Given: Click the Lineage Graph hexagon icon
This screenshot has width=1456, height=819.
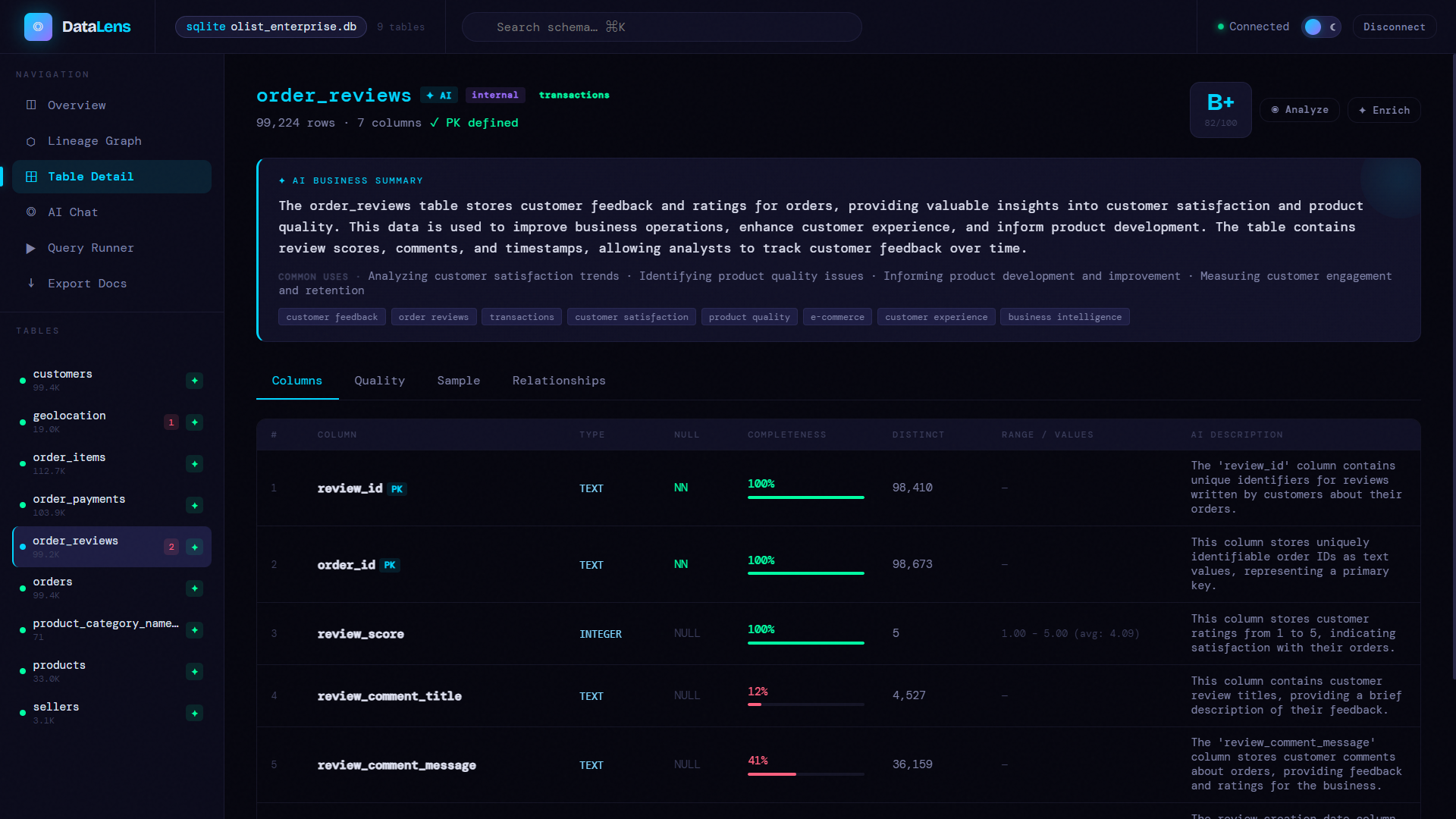Looking at the screenshot, I should coord(31,141).
